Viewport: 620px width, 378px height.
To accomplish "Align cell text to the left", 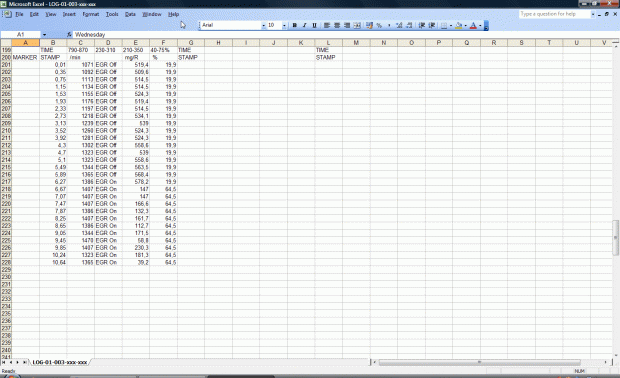I will tap(327, 25).
